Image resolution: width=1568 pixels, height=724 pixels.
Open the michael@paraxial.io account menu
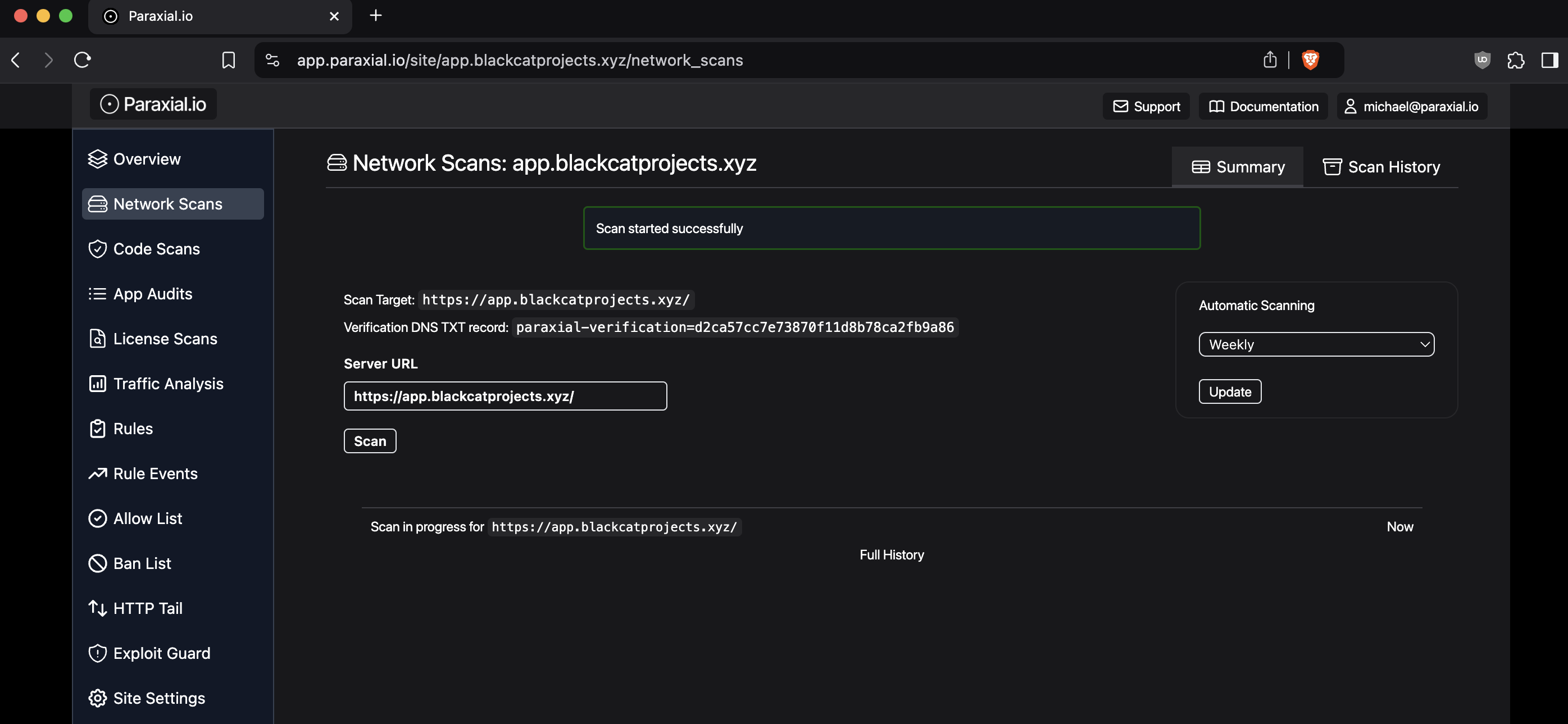[x=1412, y=107]
